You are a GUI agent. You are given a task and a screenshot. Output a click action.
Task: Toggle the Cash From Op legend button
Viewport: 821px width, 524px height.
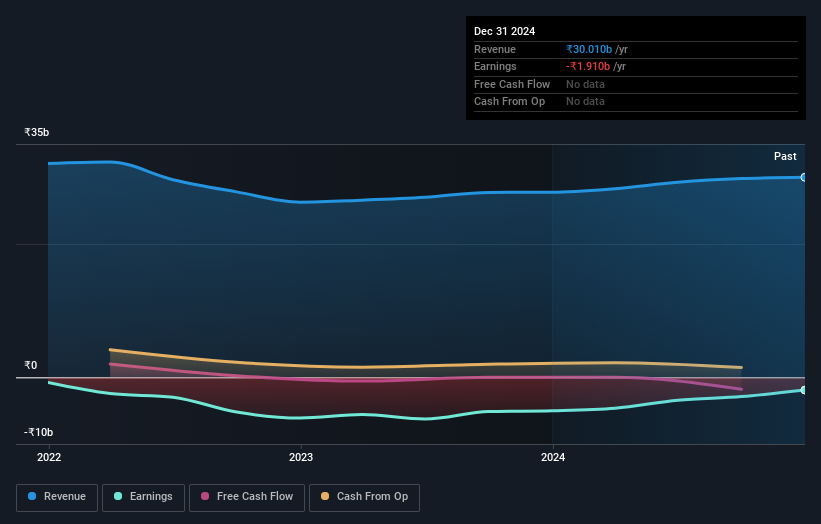point(364,497)
